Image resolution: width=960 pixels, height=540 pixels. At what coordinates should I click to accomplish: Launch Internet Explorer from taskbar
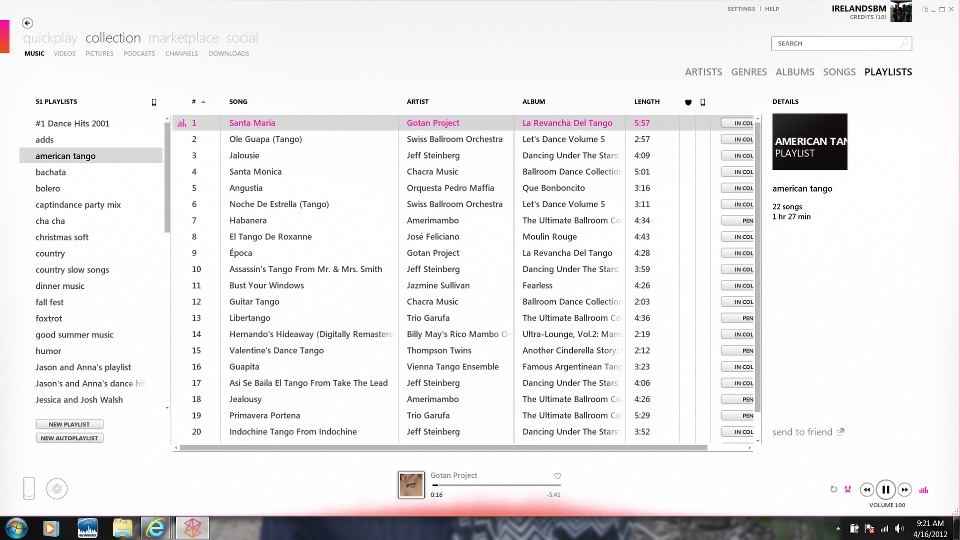pos(156,528)
